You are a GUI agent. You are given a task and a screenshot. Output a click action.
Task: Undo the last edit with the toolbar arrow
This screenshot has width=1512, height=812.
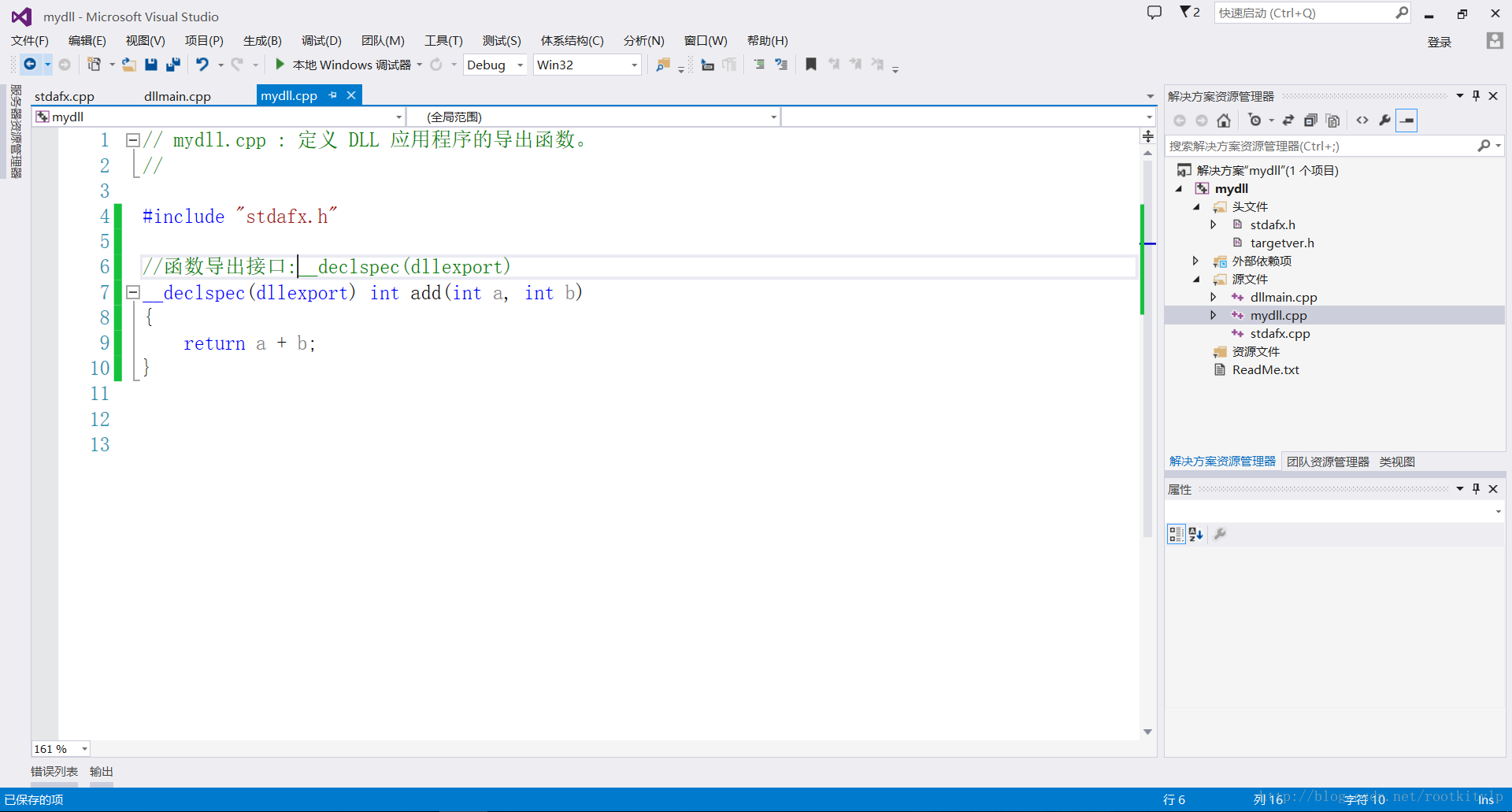point(202,65)
